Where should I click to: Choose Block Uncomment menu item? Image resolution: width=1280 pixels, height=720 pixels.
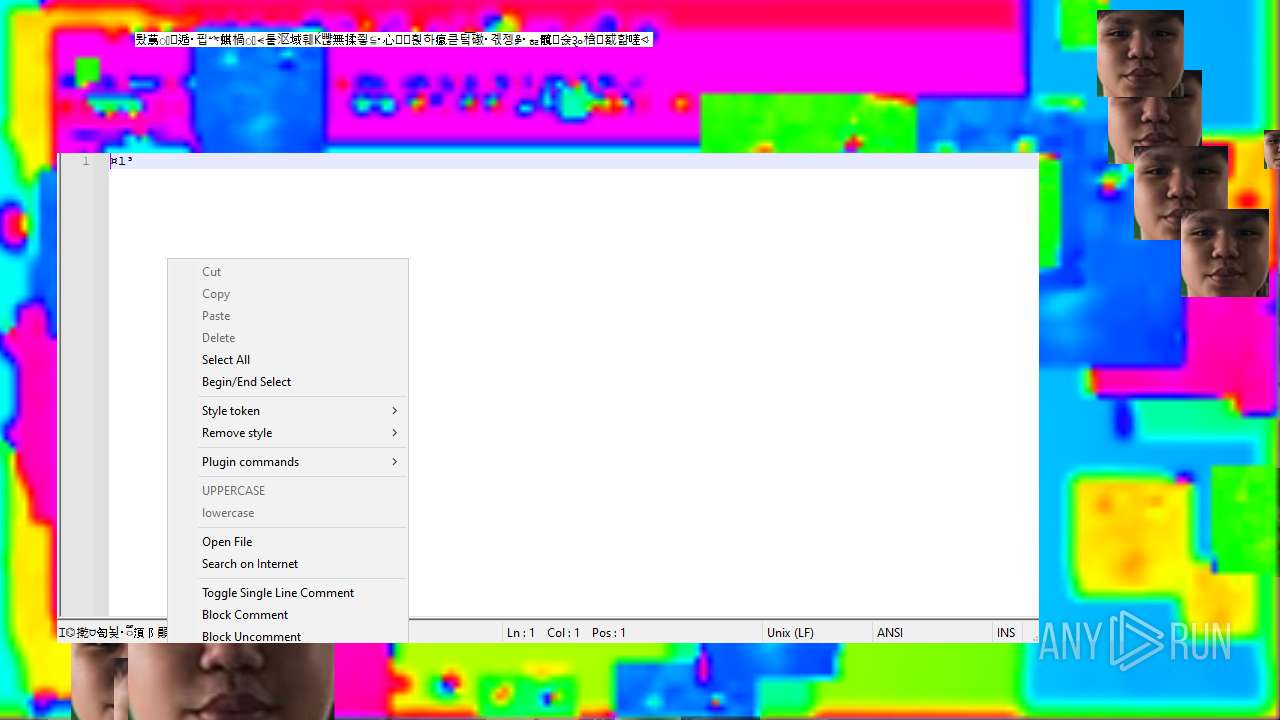coord(287,635)
